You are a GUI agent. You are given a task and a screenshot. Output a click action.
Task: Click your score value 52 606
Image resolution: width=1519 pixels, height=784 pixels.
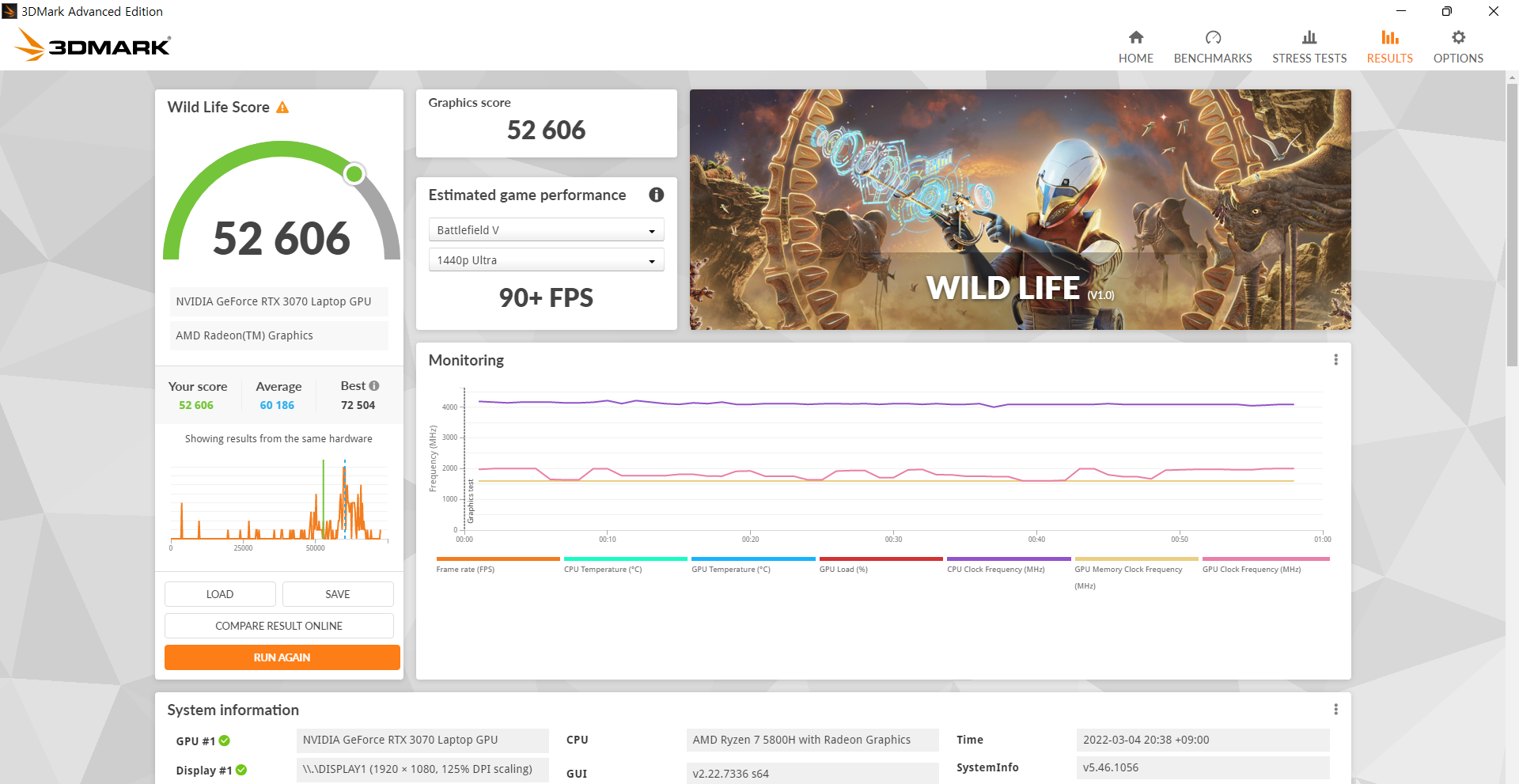[x=195, y=405]
